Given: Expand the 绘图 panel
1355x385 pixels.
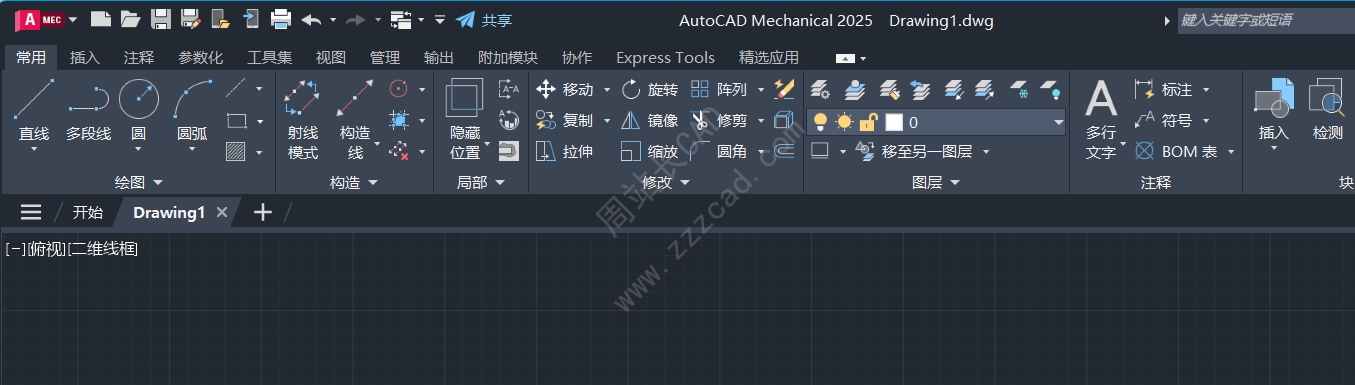Looking at the screenshot, I should (138, 183).
